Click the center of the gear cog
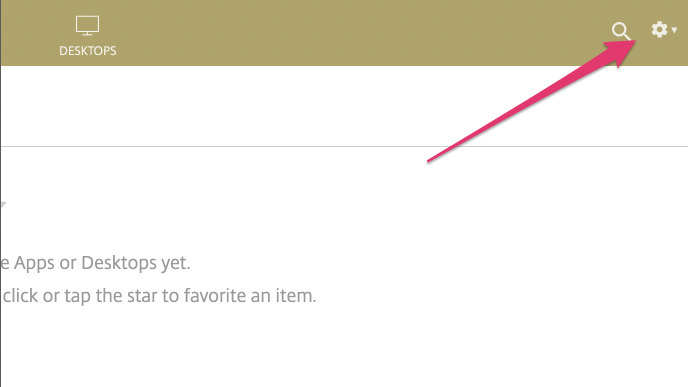 (659, 29)
